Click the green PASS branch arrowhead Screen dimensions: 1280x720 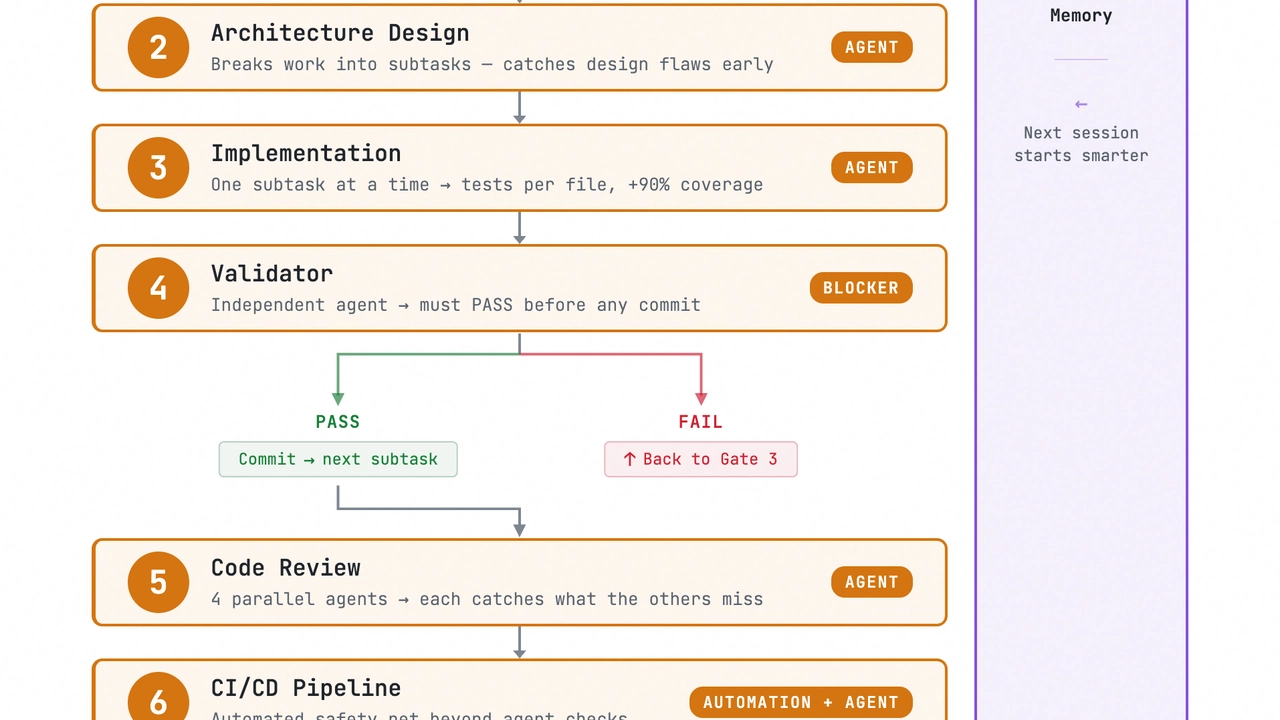338,397
